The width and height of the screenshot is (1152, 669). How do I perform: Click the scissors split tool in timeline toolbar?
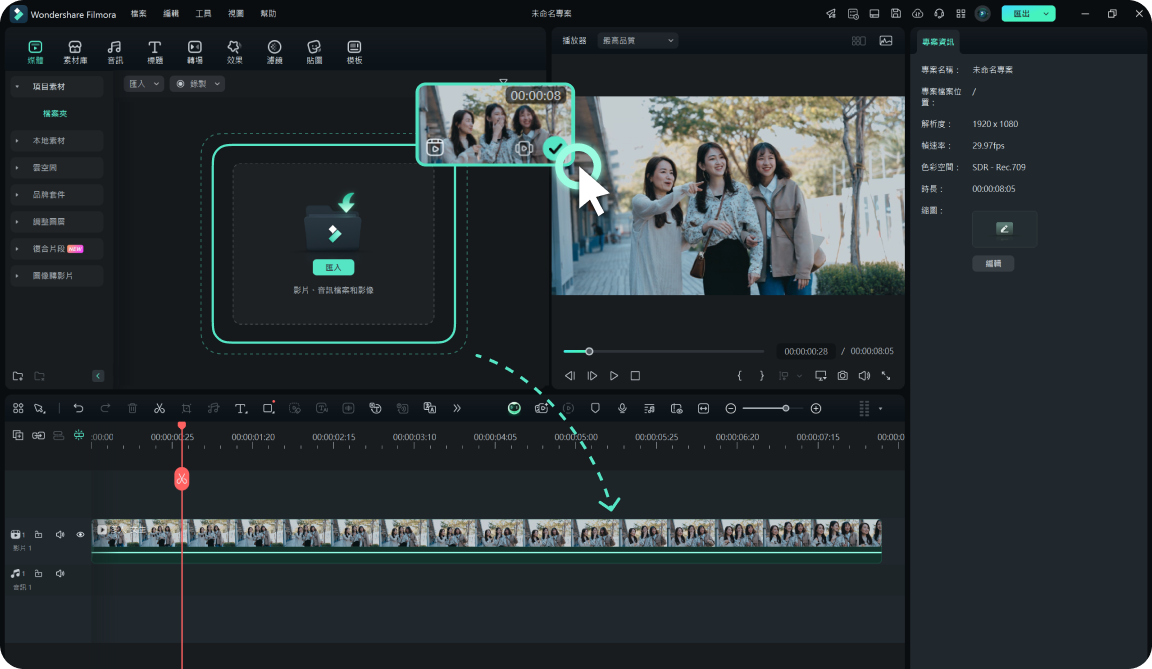(159, 408)
